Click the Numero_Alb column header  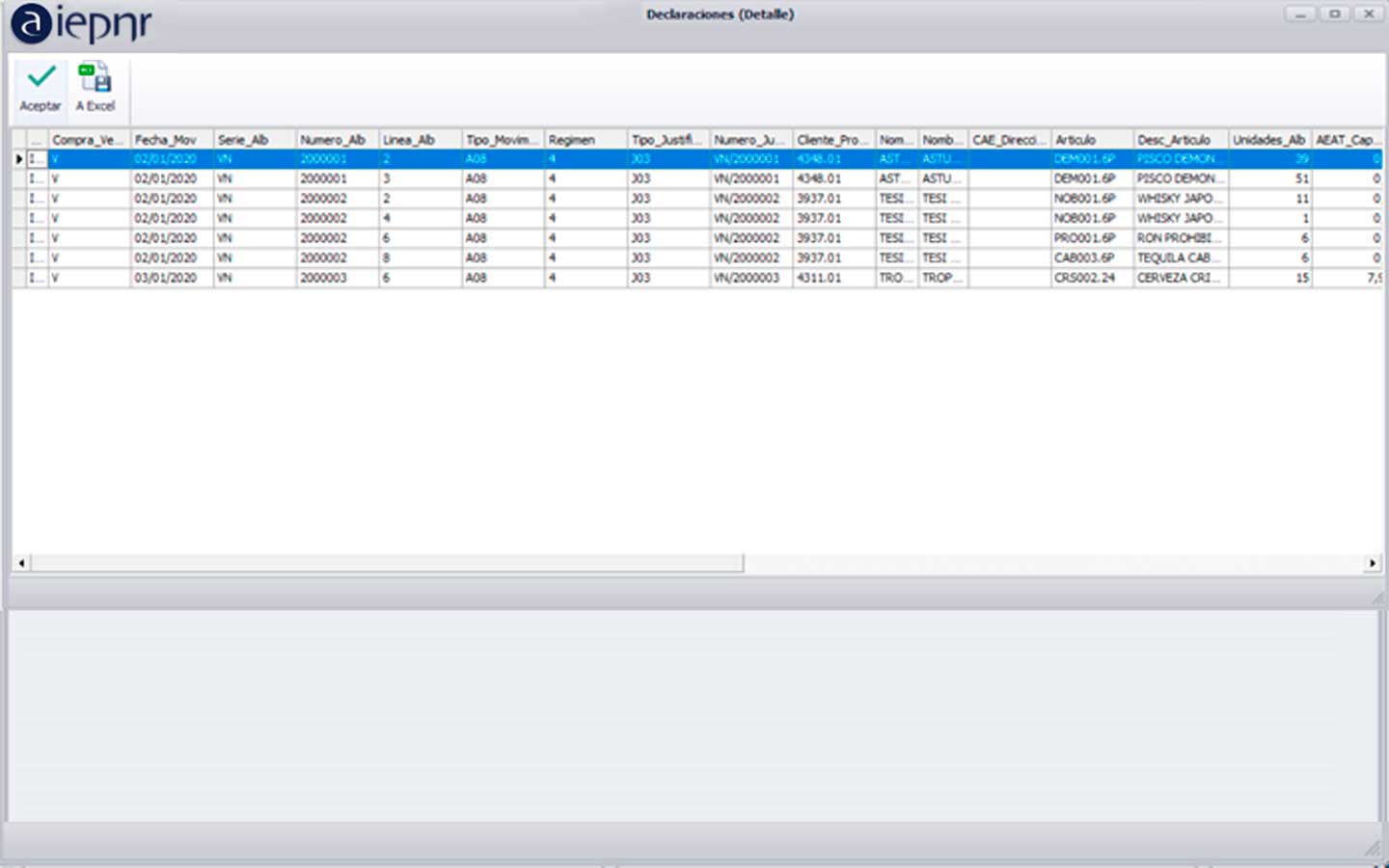tap(337, 140)
